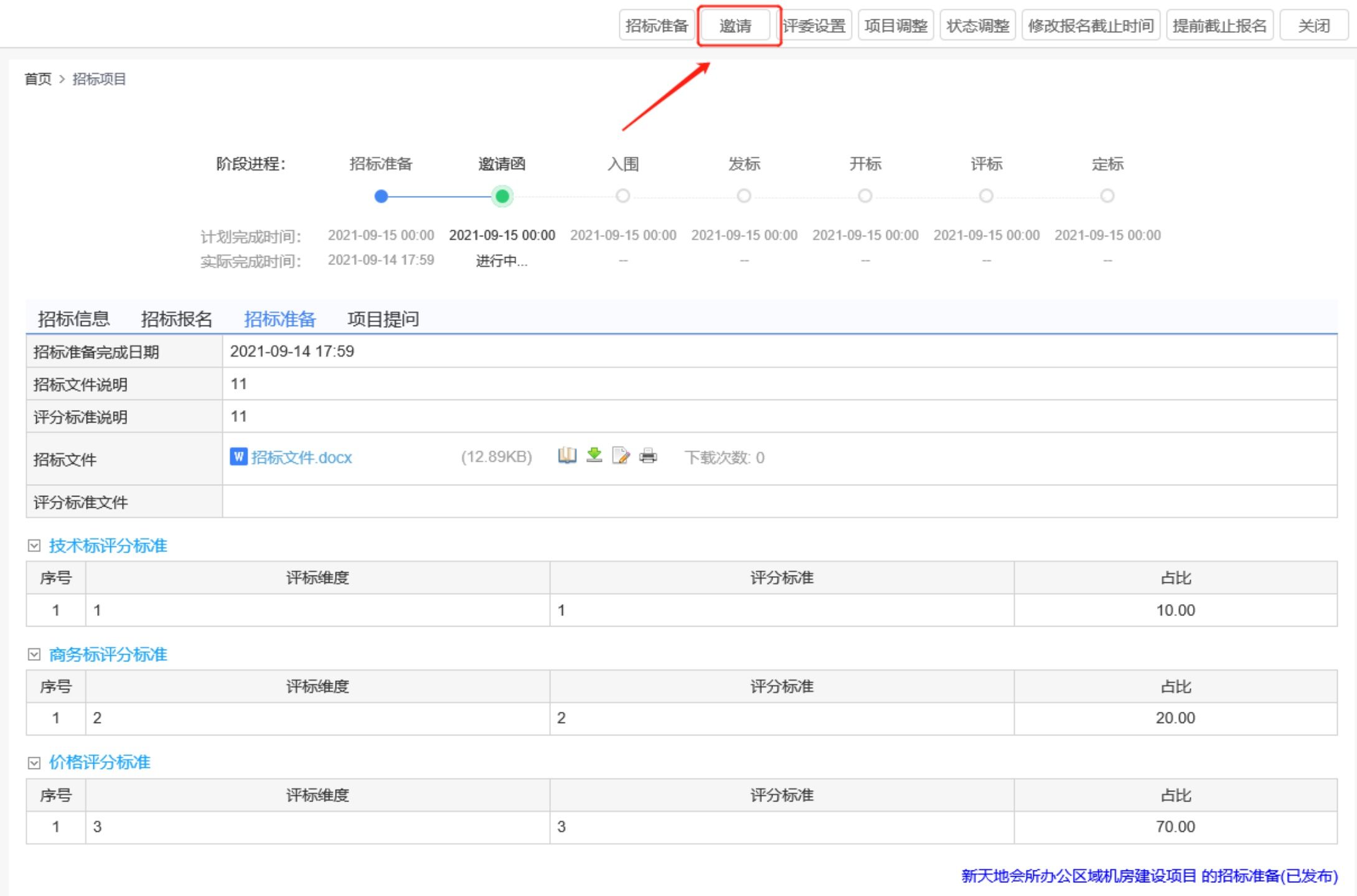Viewport: 1357px width, 896px height.
Task: Click the blue Word icon beside 招标文件.docx
Action: 238,457
